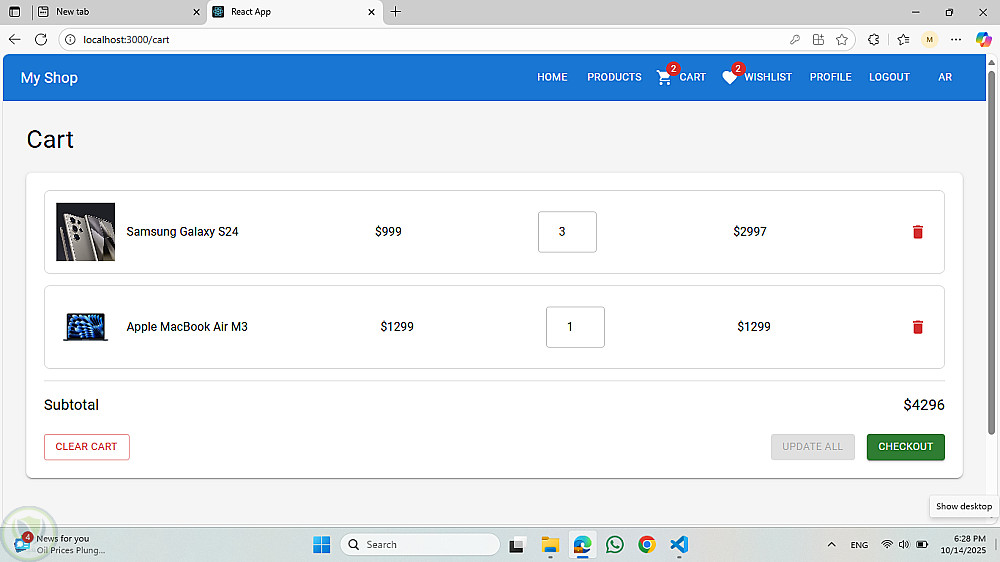Click the UPDATE ALL button
Viewport: 1000px width, 562px height.
[x=812, y=447]
